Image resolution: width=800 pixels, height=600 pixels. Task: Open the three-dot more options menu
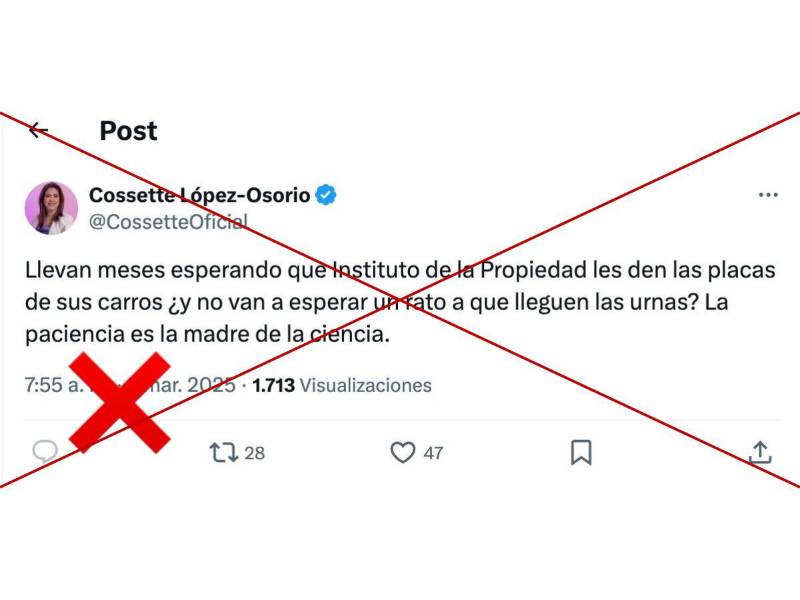(768, 194)
